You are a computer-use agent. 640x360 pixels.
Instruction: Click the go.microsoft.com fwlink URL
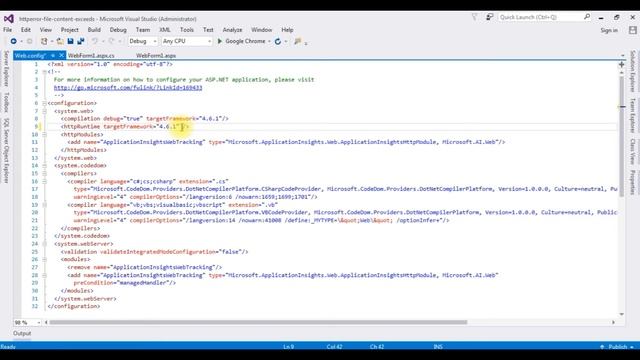[x=128, y=88]
